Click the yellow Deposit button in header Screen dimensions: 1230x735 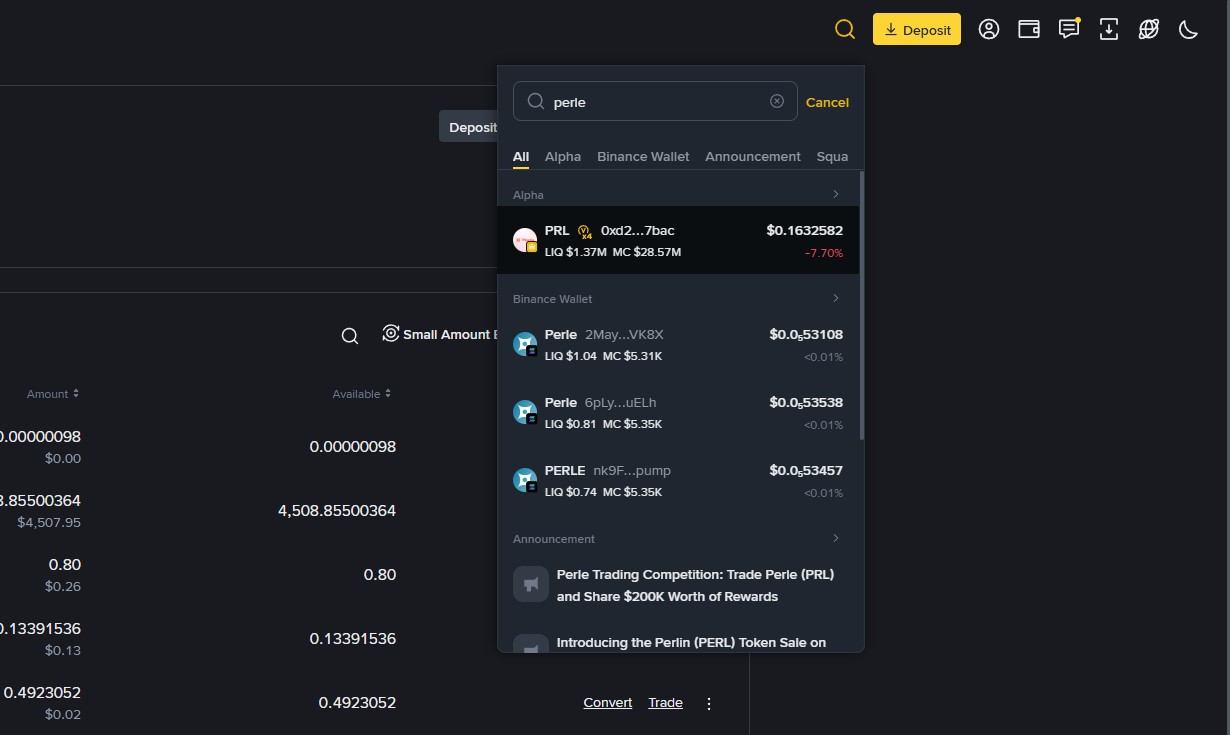(917, 29)
